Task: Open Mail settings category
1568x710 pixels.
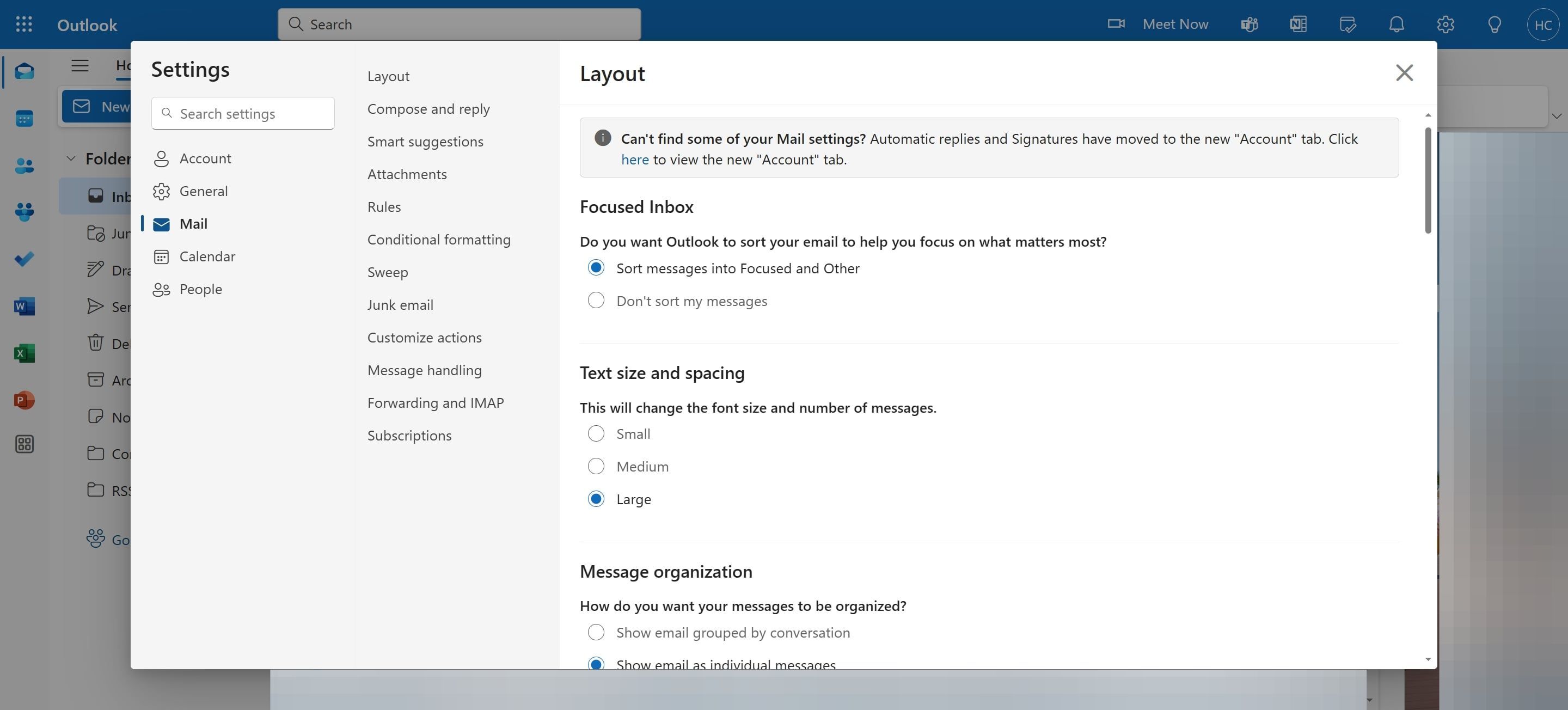Action: 193,224
